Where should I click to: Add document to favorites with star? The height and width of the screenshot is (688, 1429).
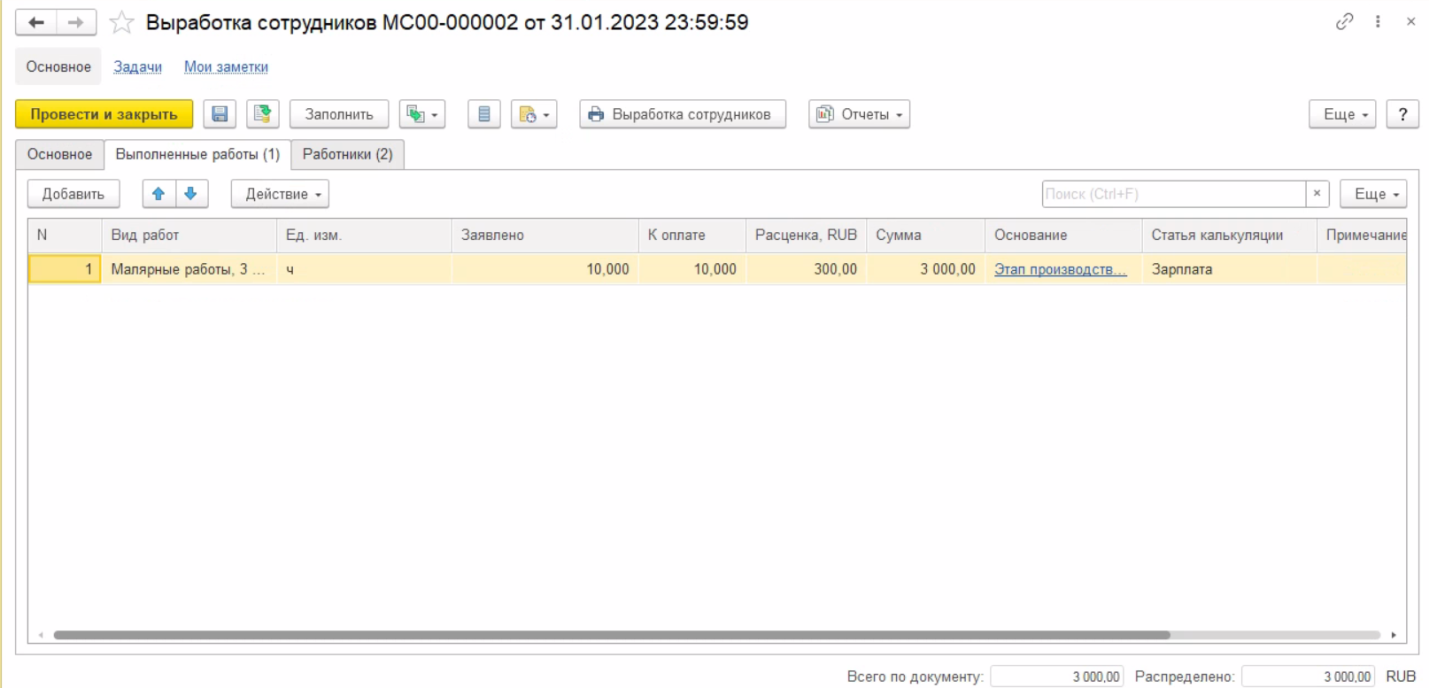point(121,22)
